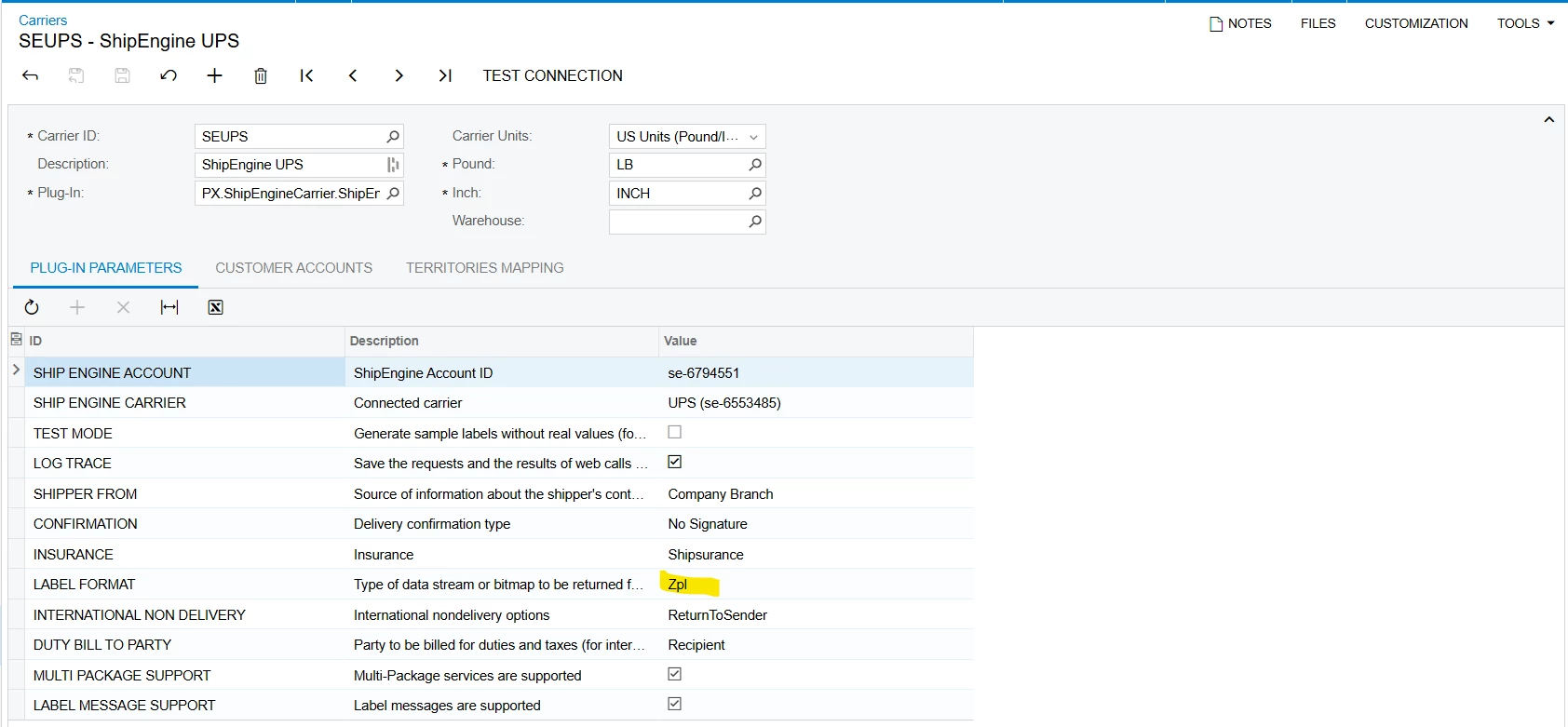The width and height of the screenshot is (1568, 727).
Task: Open the Inch unit lookup magnifier
Action: (x=755, y=194)
